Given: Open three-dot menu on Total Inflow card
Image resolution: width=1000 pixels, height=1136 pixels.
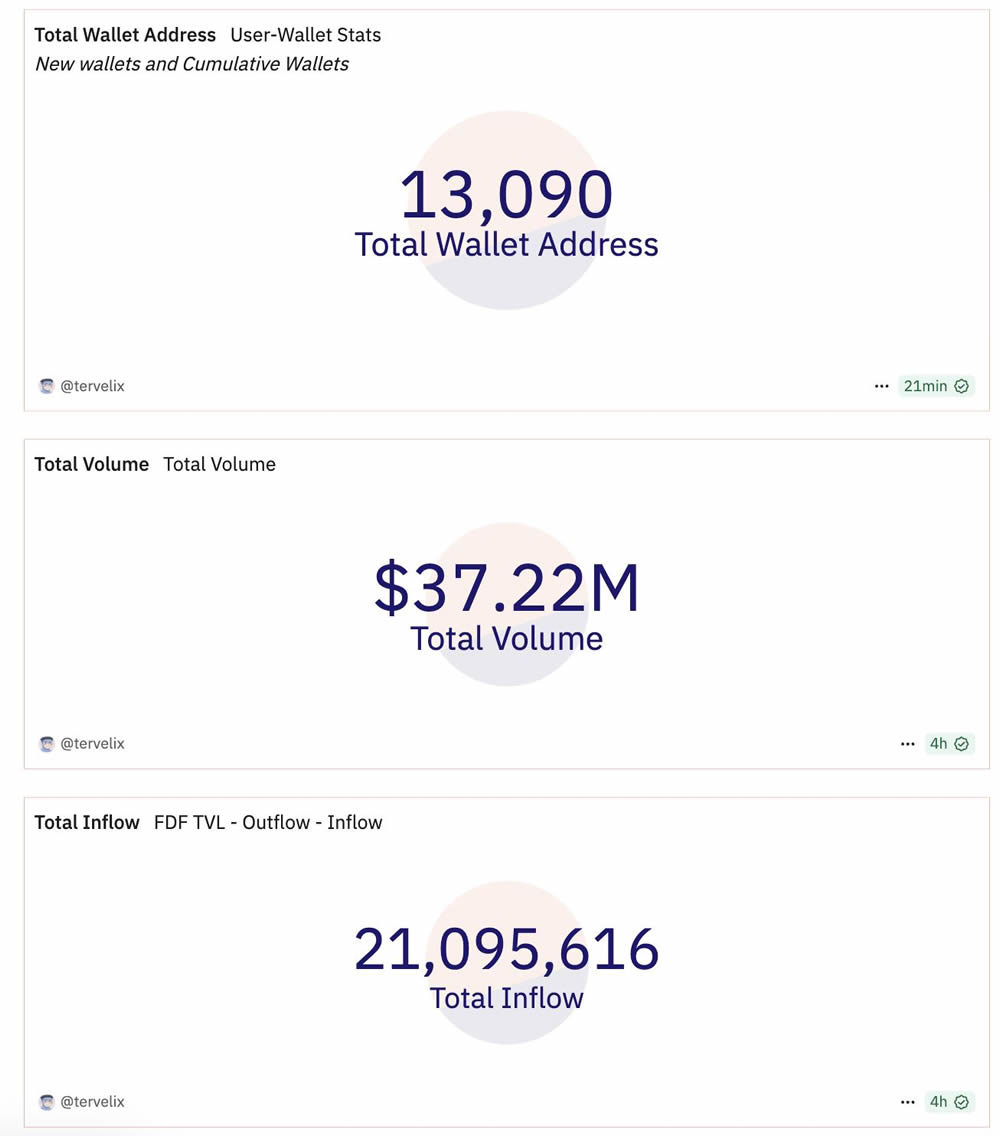Looking at the screenshot, I should pyautogui.click(x=907, y=1102).
